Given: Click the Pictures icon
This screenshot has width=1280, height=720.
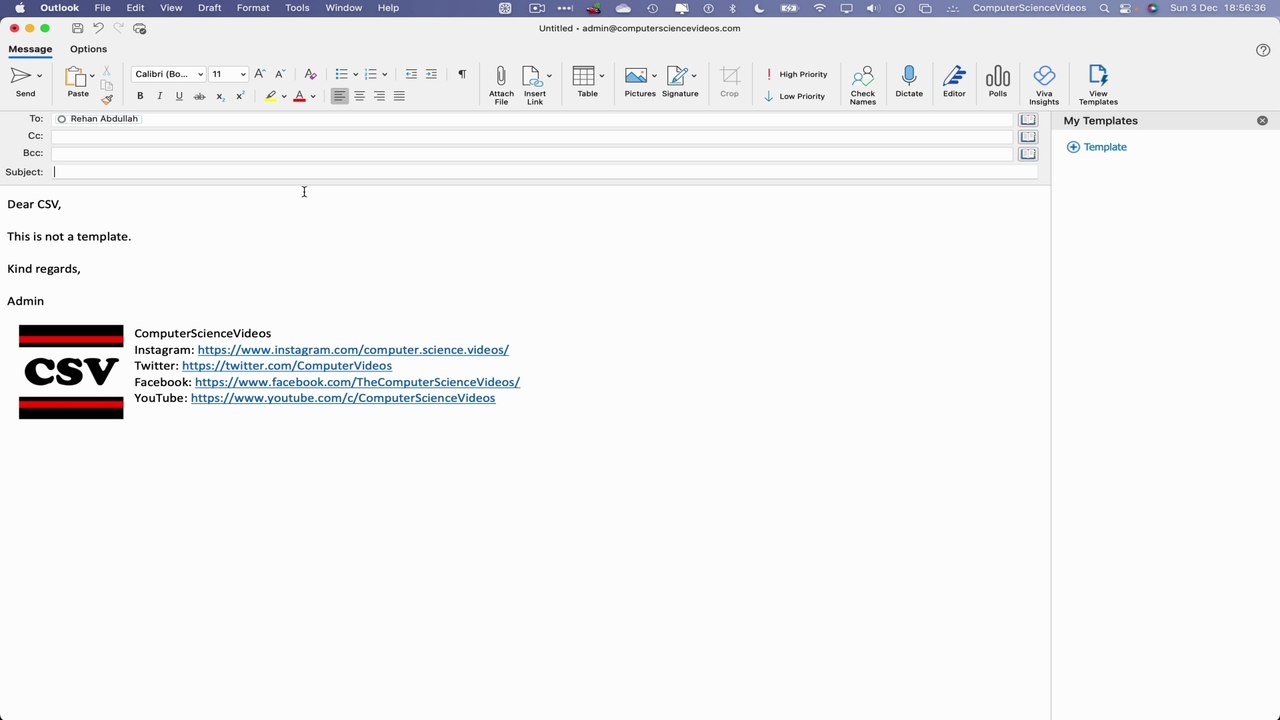Looking at the screenshot, I should (636, 76).
